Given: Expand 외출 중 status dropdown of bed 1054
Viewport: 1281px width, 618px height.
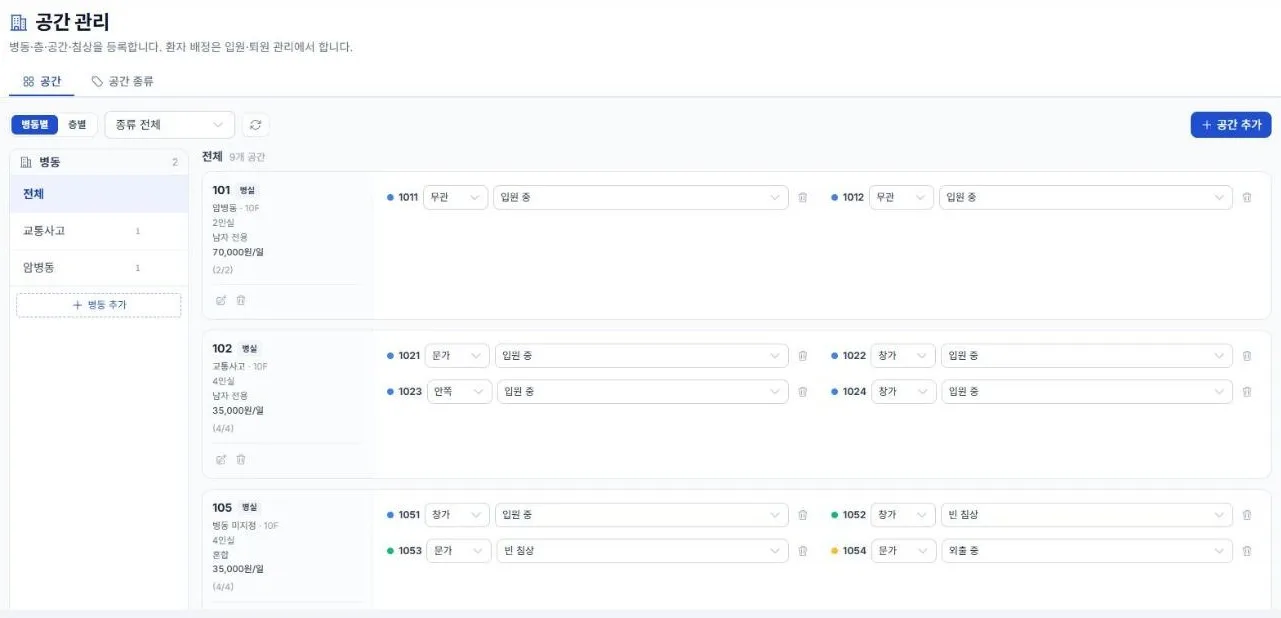Looking at the screenshot, I should [1087, 551].
